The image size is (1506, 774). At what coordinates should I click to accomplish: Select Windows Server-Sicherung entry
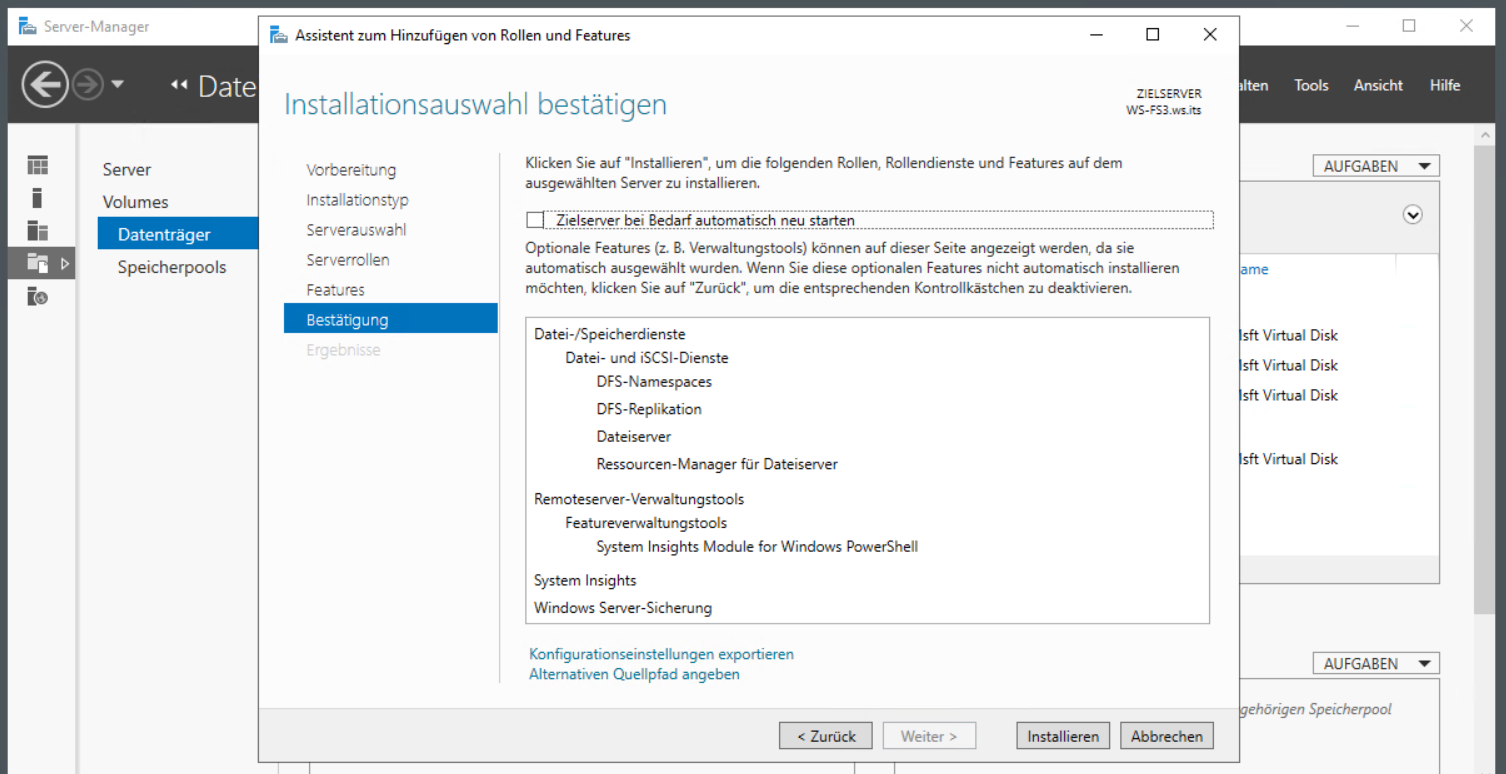623,608
